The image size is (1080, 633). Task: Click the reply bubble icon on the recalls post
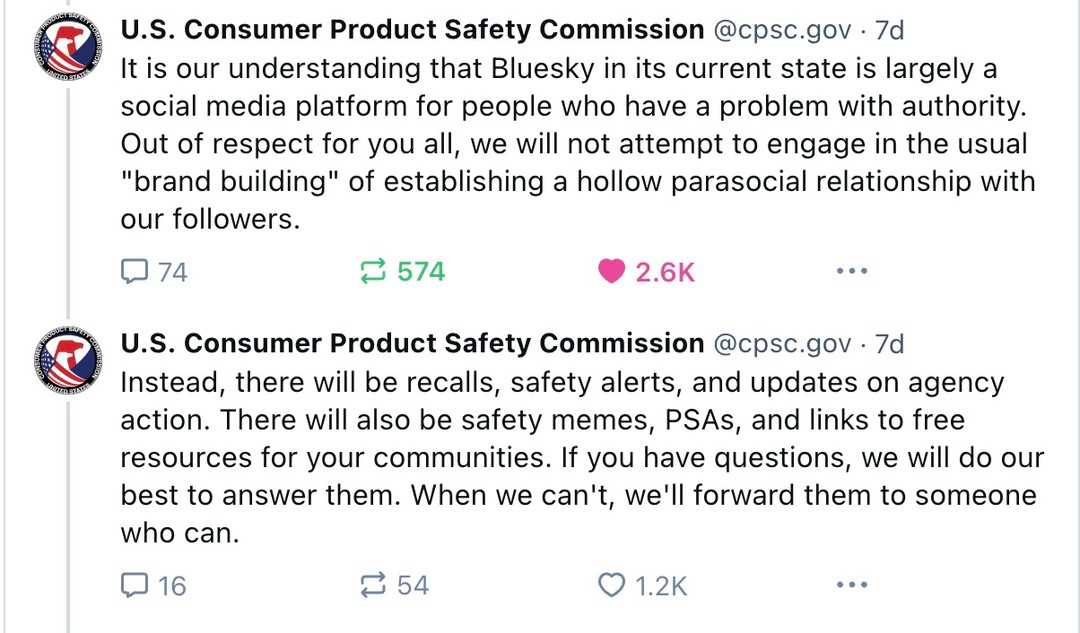click(134, 585)
